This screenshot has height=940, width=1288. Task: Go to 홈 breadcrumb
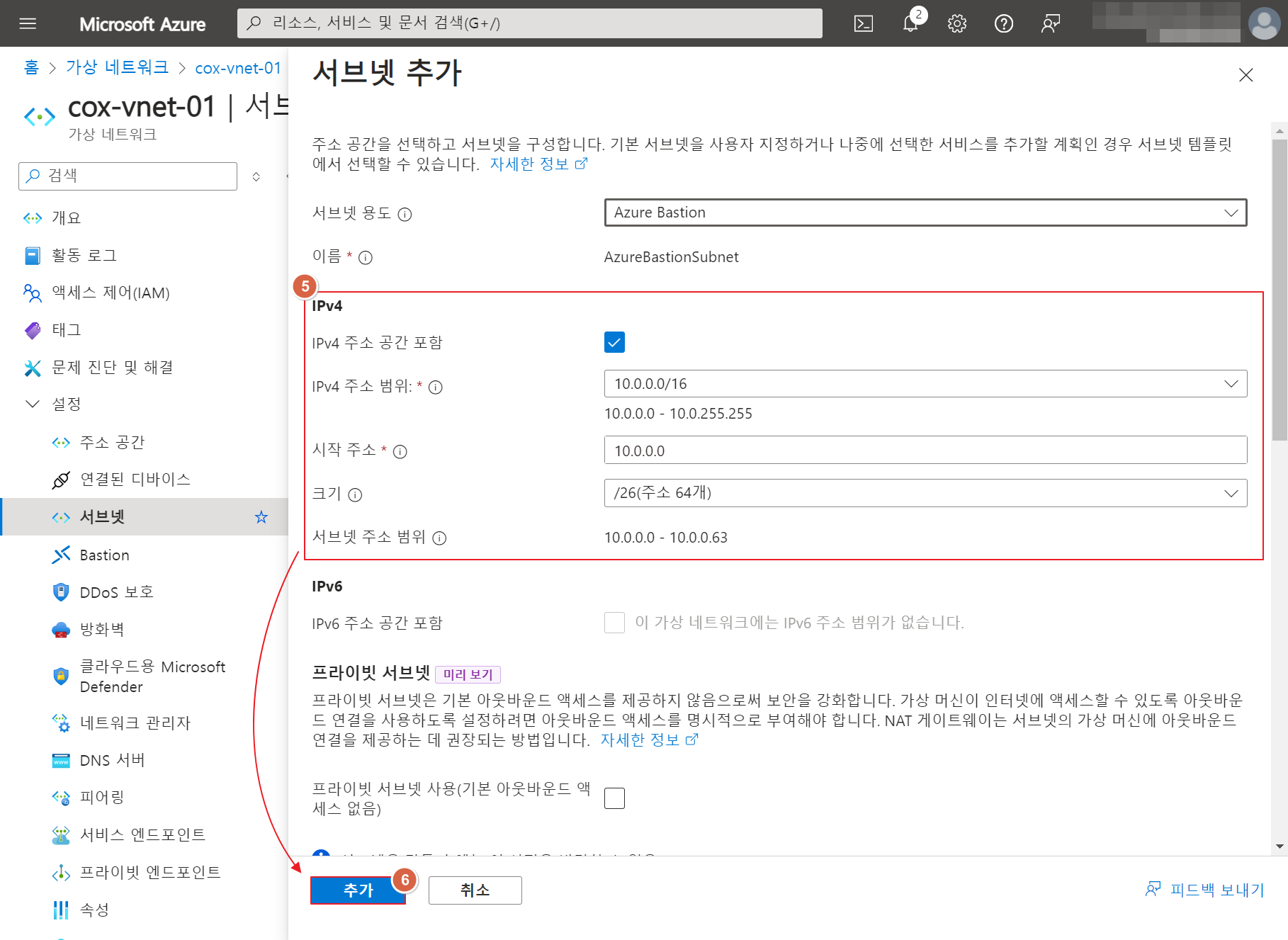coord(31,67)
